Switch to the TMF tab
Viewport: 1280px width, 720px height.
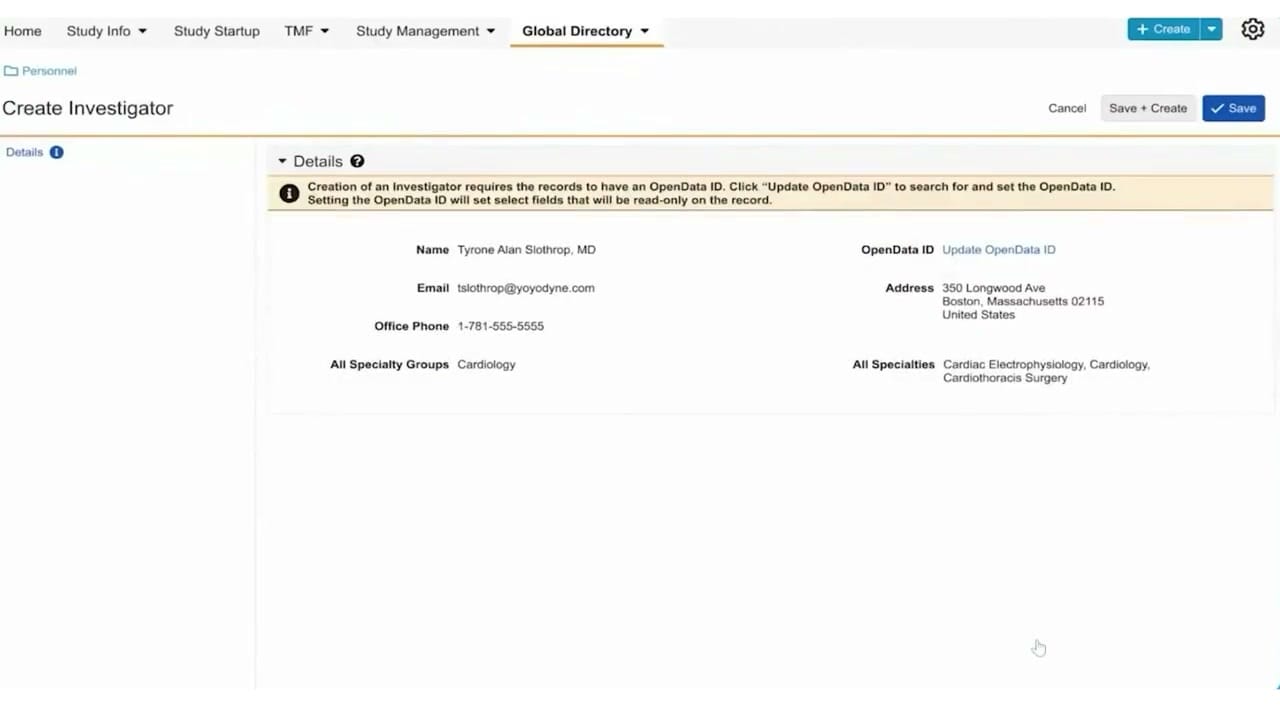pos(298,31)
